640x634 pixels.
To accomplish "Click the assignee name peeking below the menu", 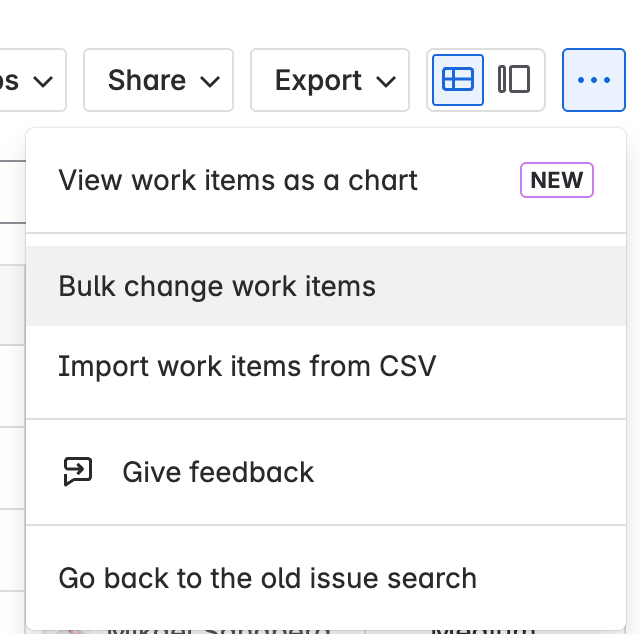I will pyautogui.click(x=218, y=631).
